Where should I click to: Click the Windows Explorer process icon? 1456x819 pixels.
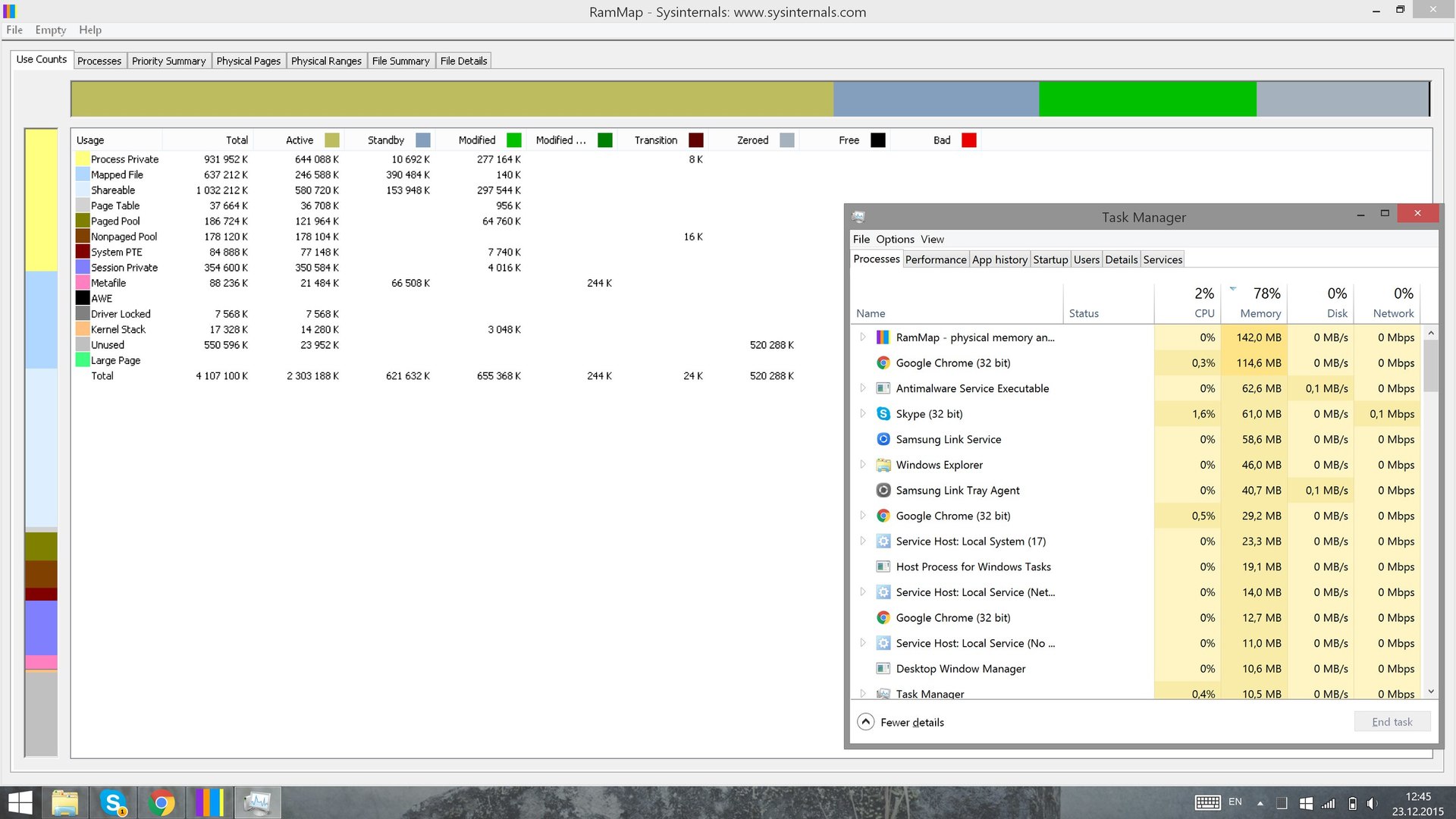tap(883, 465)
